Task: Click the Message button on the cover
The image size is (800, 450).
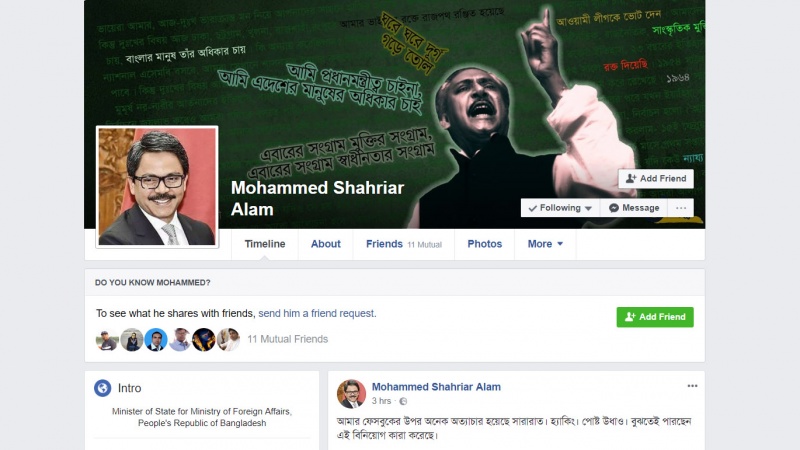Action: tap(634, 208)
